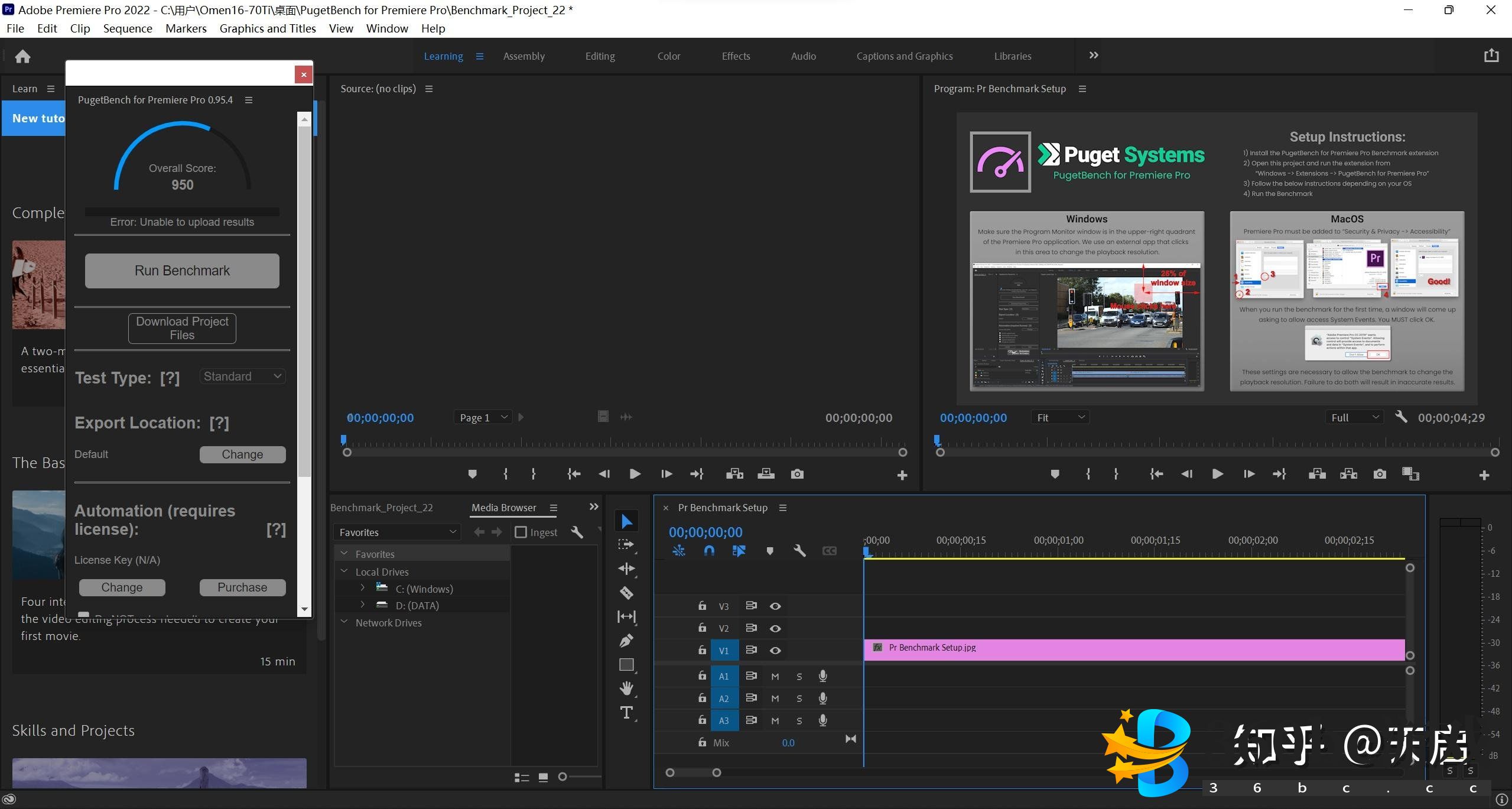Open the Test Type Standard dropdown

coord(242,376)
